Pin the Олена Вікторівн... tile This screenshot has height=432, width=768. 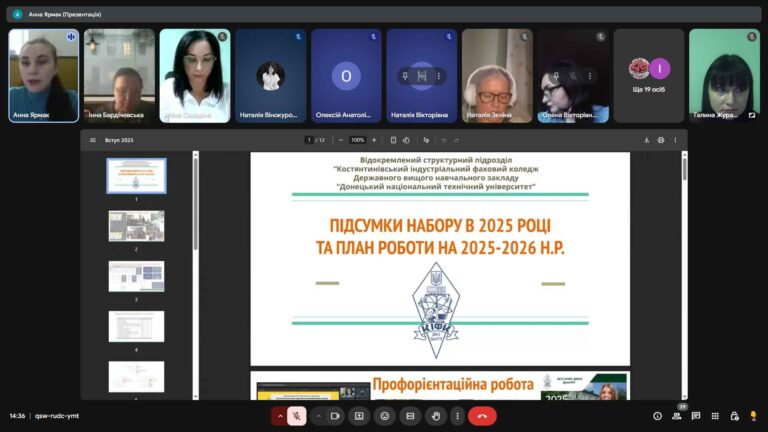click(556, 76)
